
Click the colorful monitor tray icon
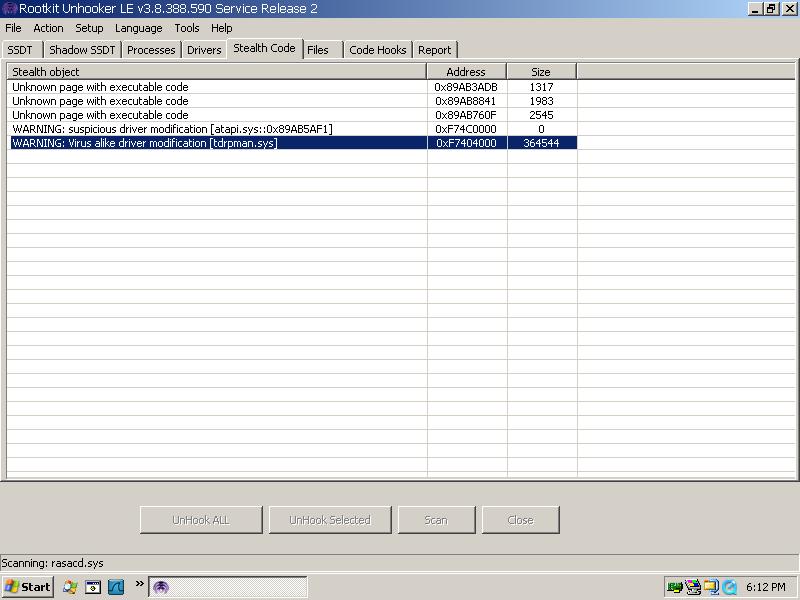[x=693, y=587]
